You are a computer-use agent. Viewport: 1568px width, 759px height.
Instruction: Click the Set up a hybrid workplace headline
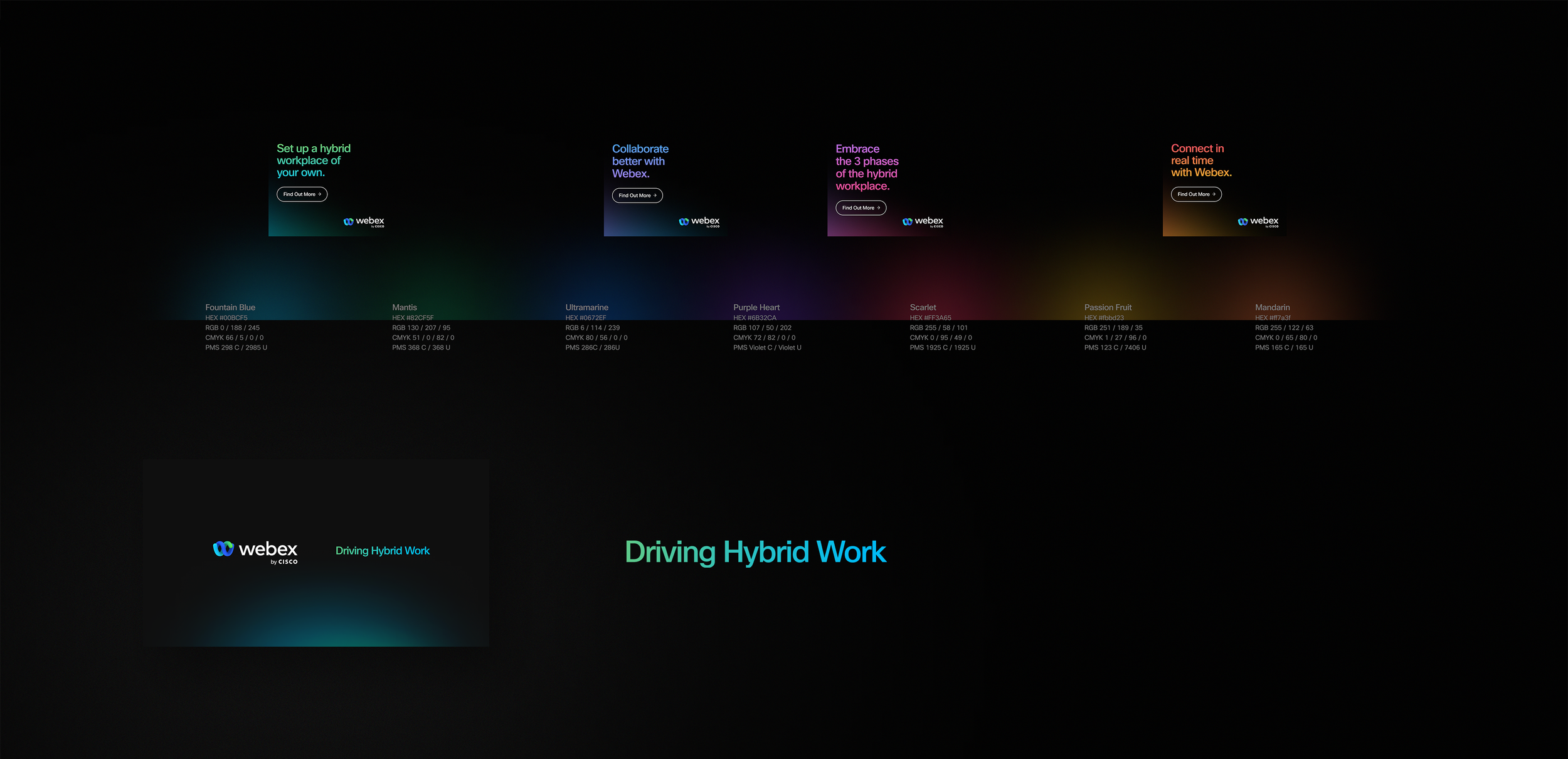tap(313, 161)
